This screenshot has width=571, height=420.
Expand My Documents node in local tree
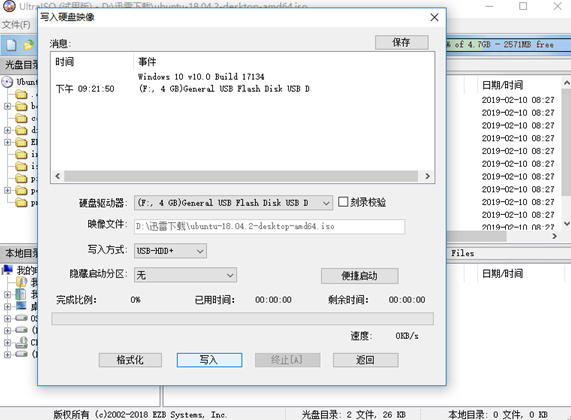pyautogui.click(x=7, y=294)
